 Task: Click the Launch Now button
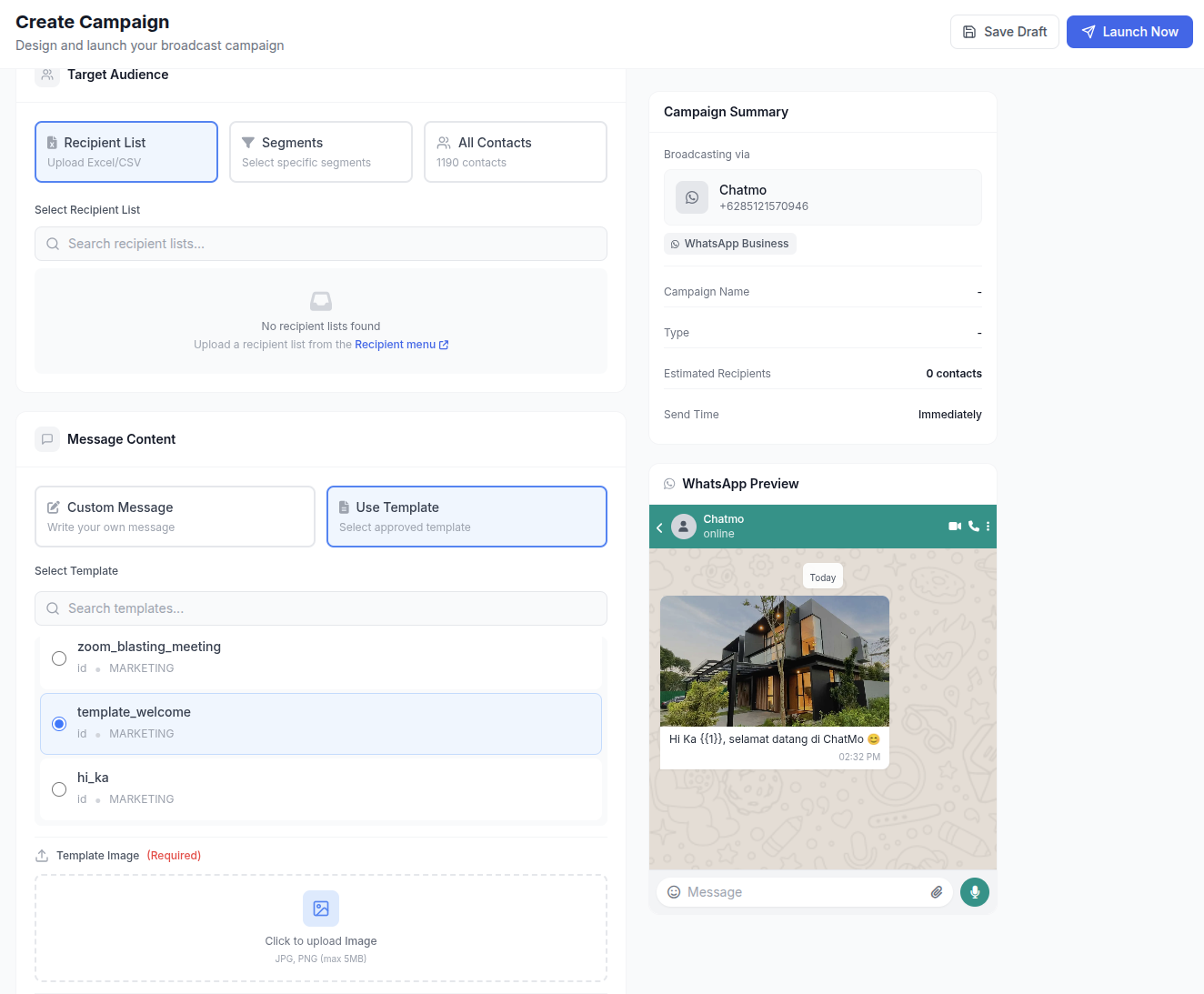pyautogui.click(x=1129, y=32)
